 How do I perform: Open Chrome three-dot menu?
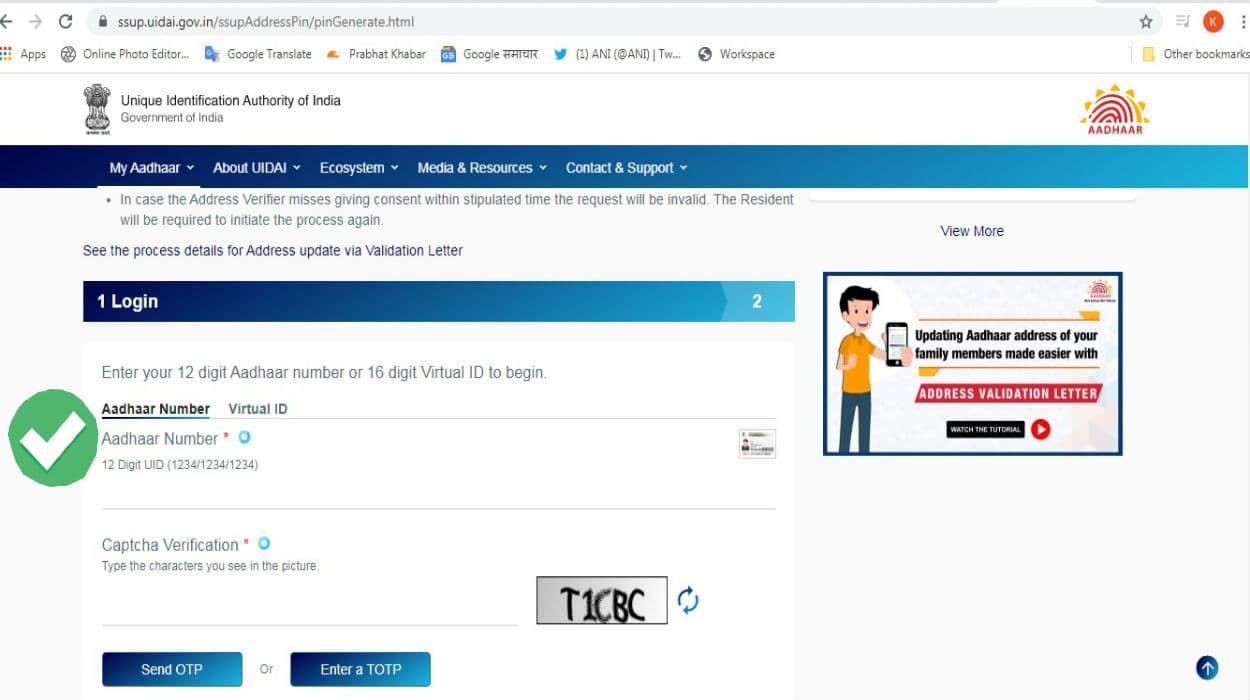(x=1241, y=21)
